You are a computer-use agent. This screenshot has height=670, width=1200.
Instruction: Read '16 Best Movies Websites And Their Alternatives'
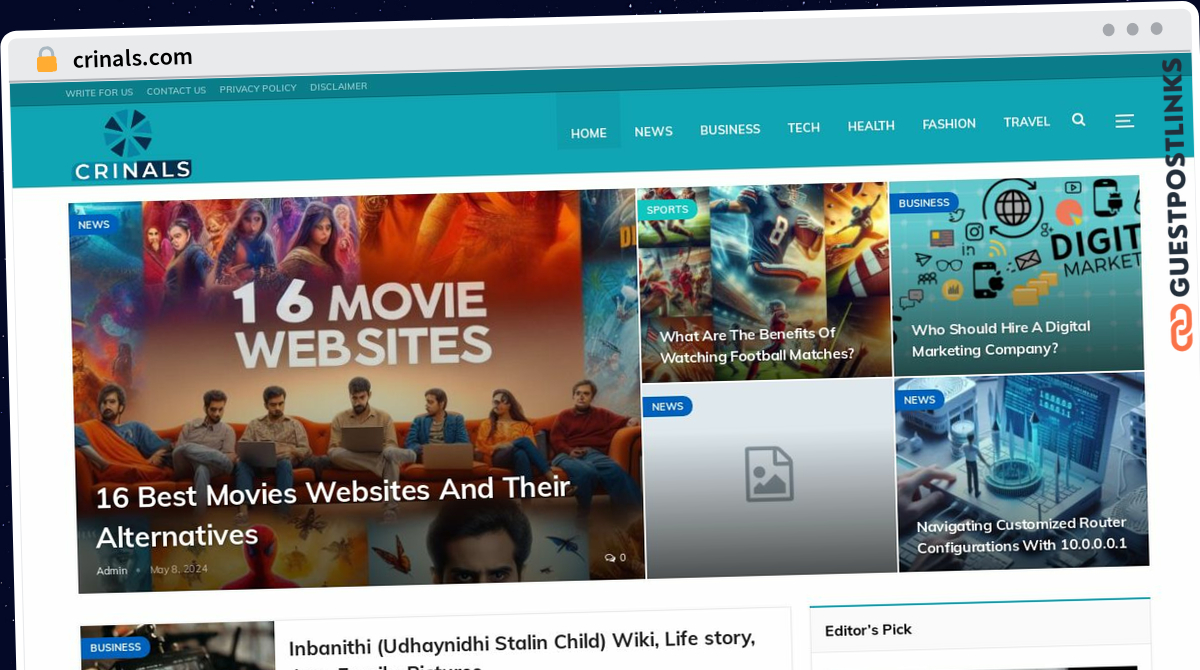[334, 513]
